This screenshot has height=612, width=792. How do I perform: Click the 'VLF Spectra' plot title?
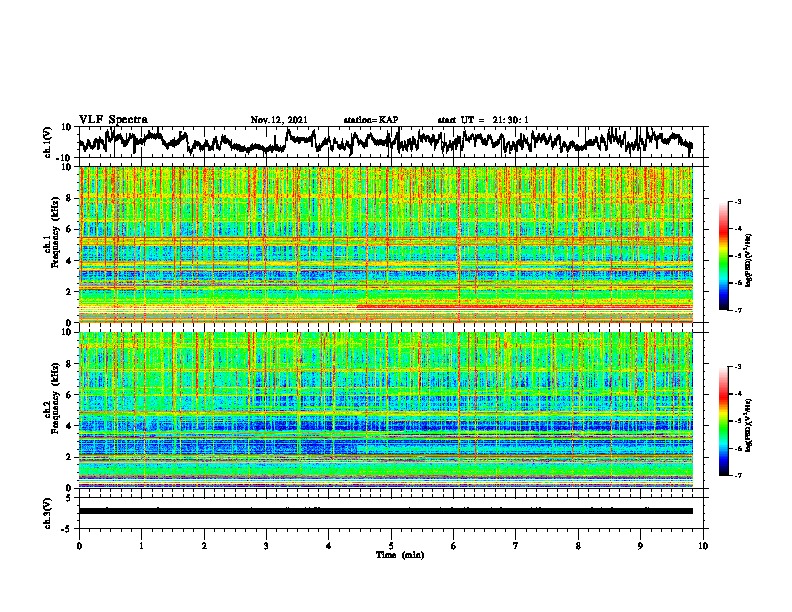tap(113, 120)
